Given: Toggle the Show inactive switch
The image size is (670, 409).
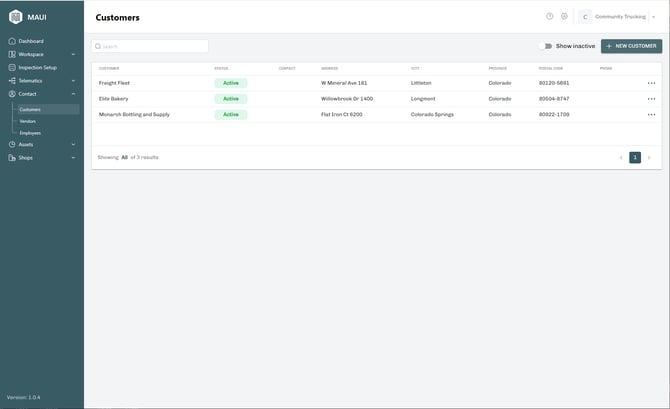Looking at the screenshot, I should tap(545, 46).
